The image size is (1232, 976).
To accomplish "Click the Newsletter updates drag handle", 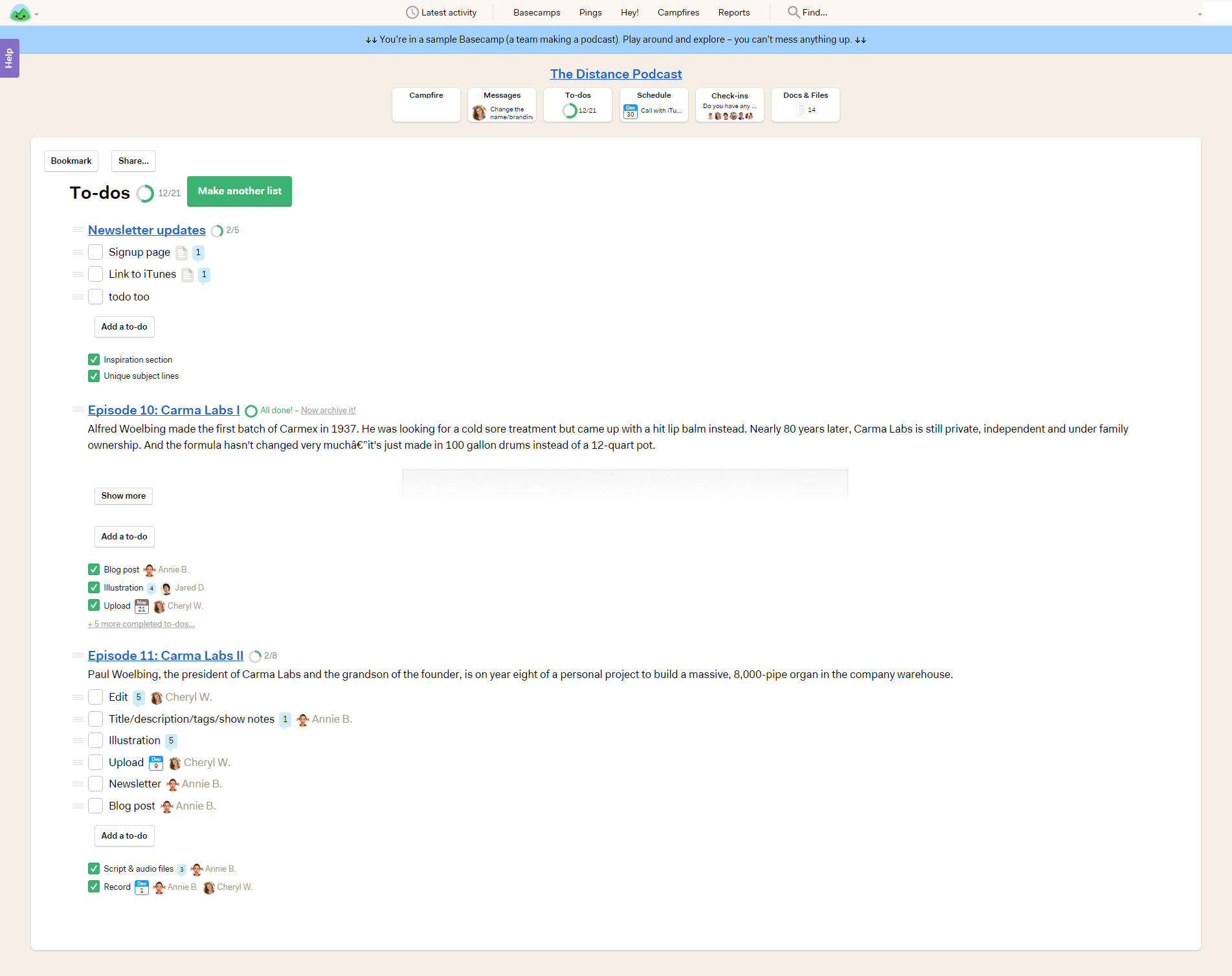I will (78, 230).
